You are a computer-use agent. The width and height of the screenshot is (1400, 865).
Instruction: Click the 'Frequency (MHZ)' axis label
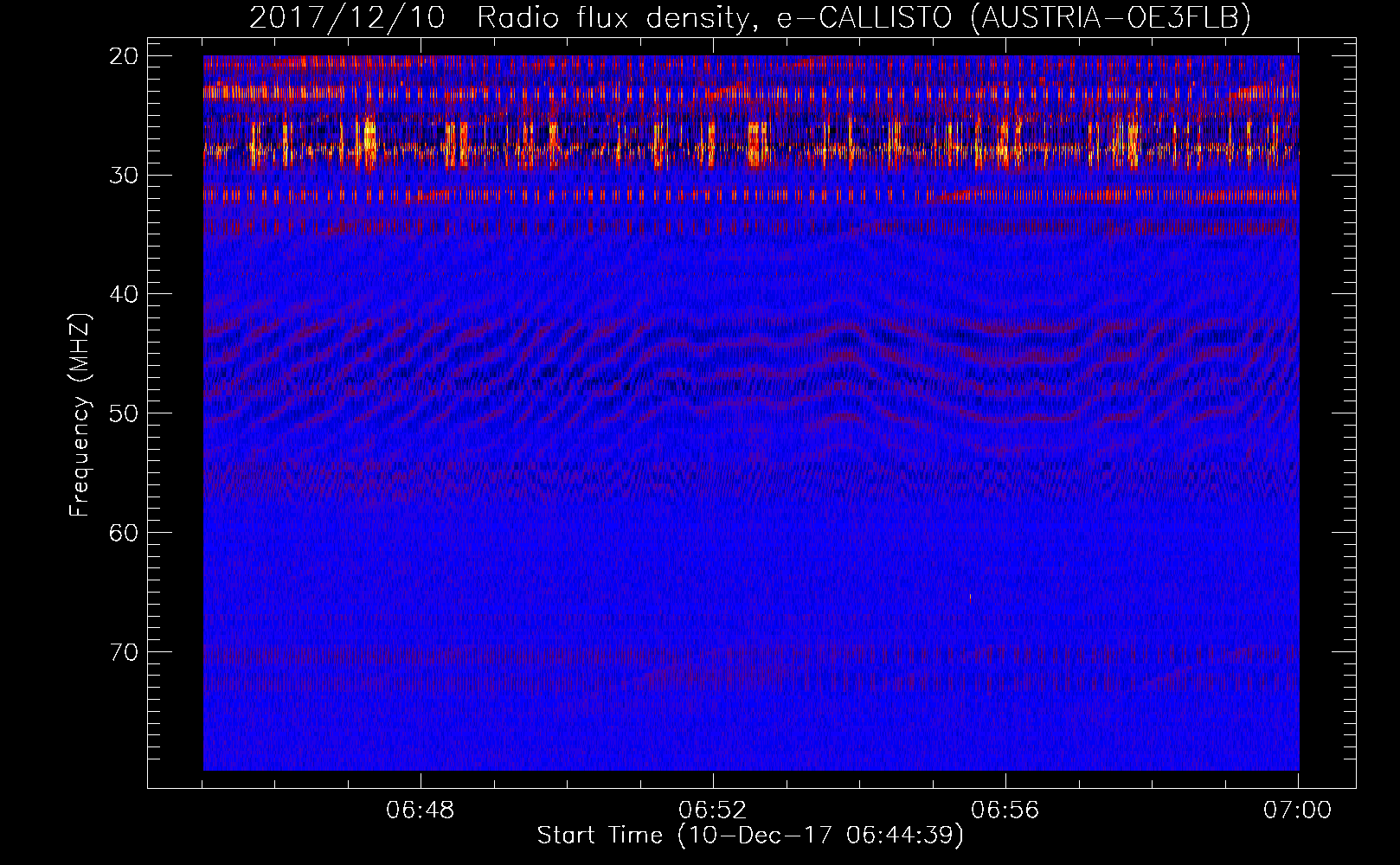(x=80, y=415)
